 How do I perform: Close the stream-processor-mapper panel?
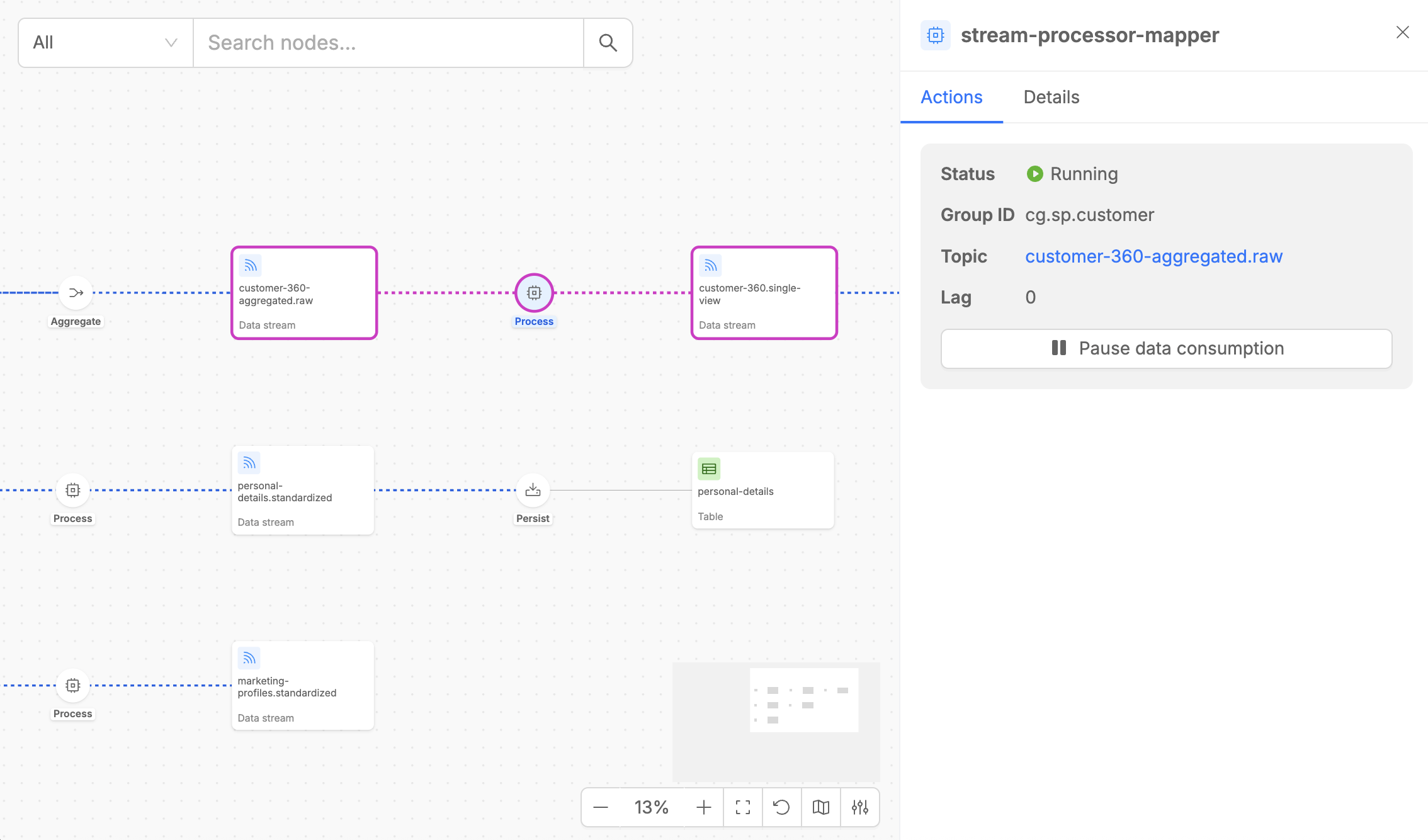tap(1402, 33)
